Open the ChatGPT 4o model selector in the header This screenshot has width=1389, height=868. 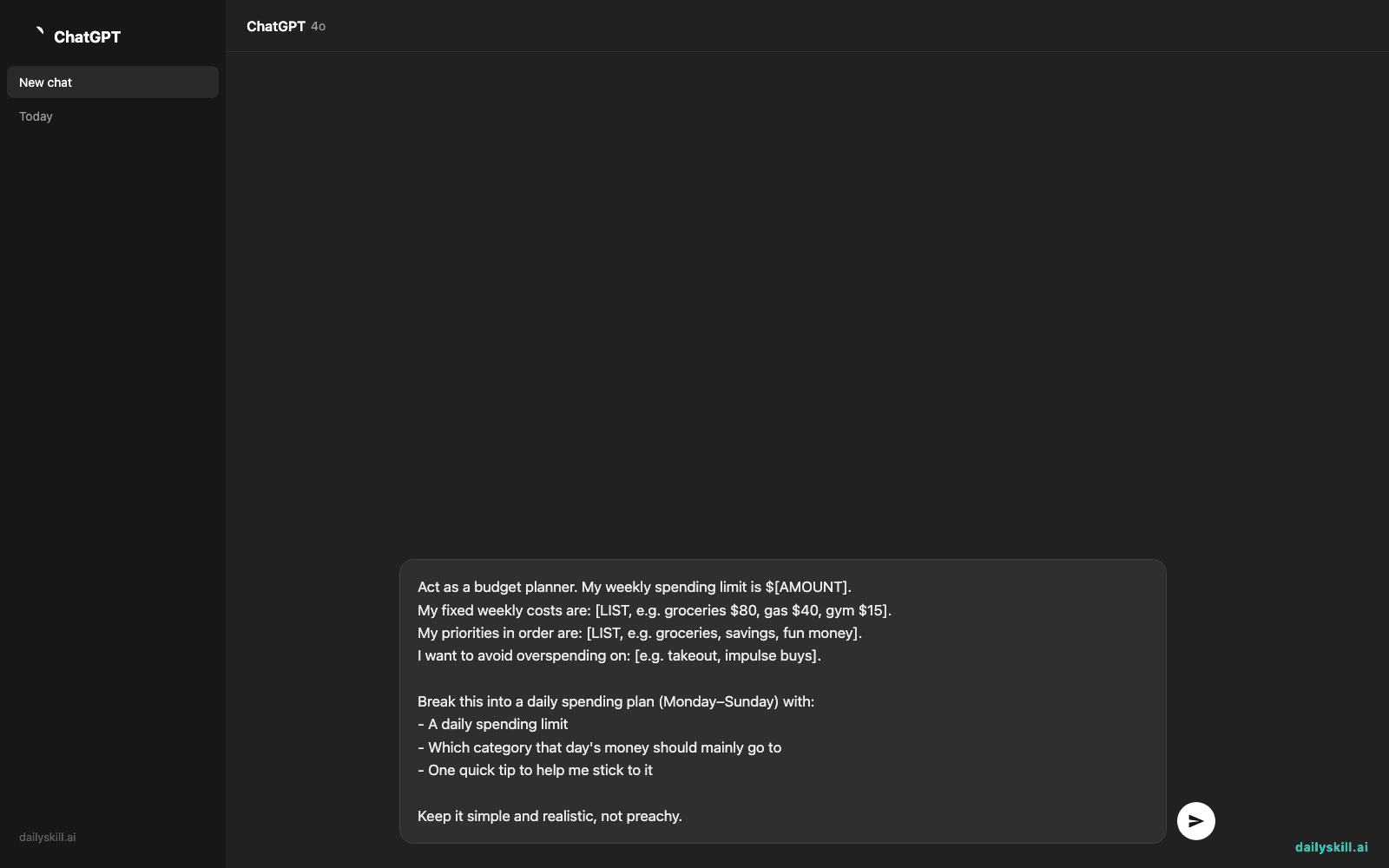[x=286, y=26]
